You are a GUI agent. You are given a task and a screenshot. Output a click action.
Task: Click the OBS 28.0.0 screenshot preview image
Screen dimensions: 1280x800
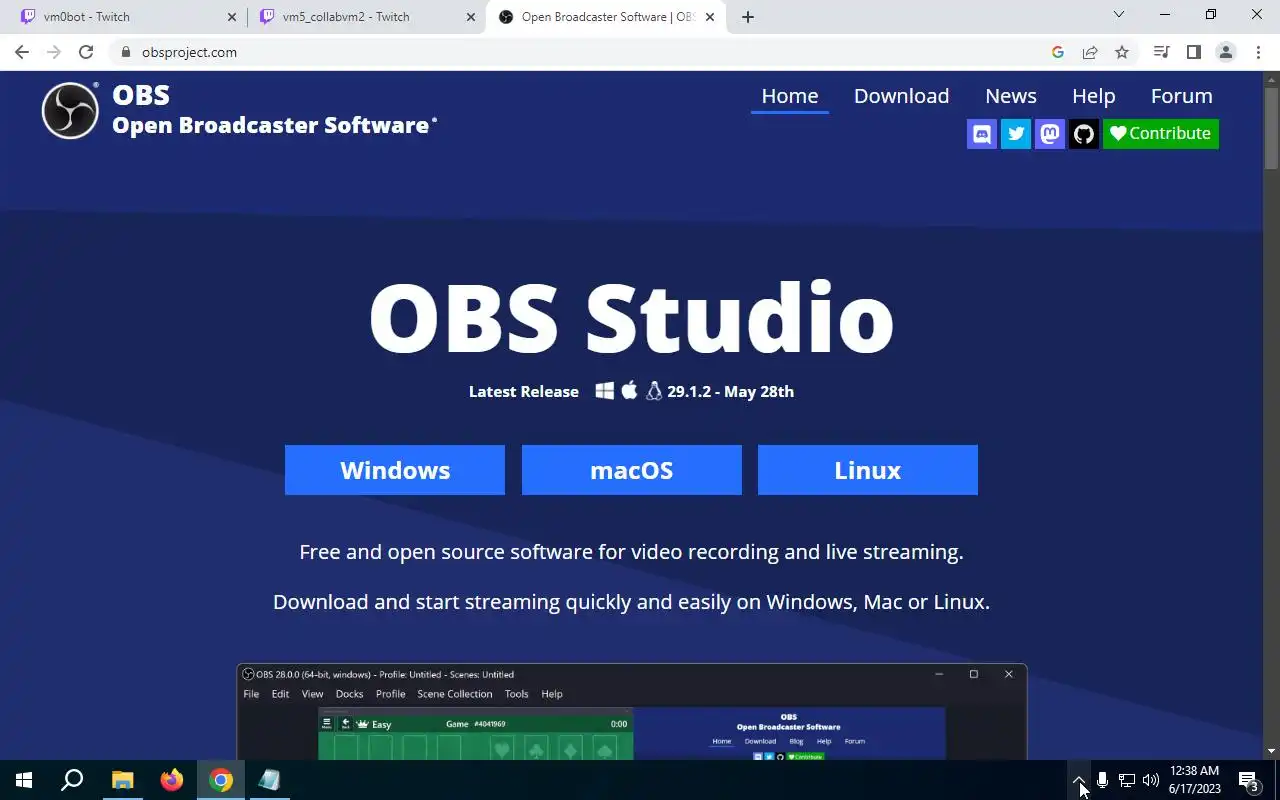(x=632, y=711)
